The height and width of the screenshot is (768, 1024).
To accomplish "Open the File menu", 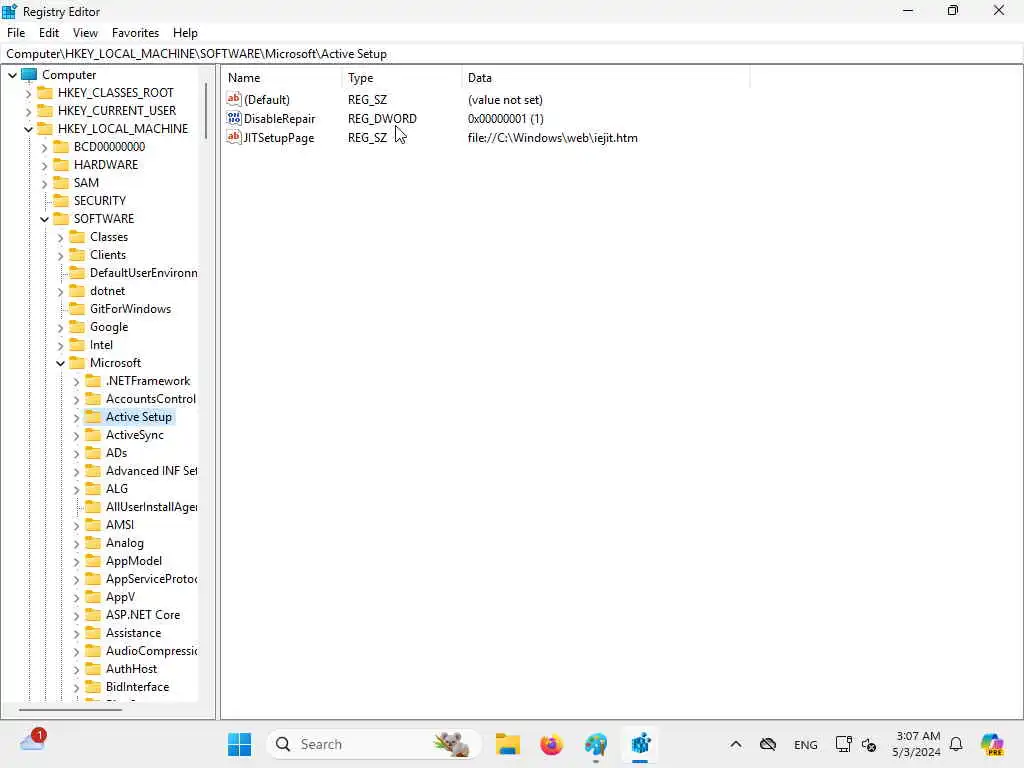I will [16, 33].
